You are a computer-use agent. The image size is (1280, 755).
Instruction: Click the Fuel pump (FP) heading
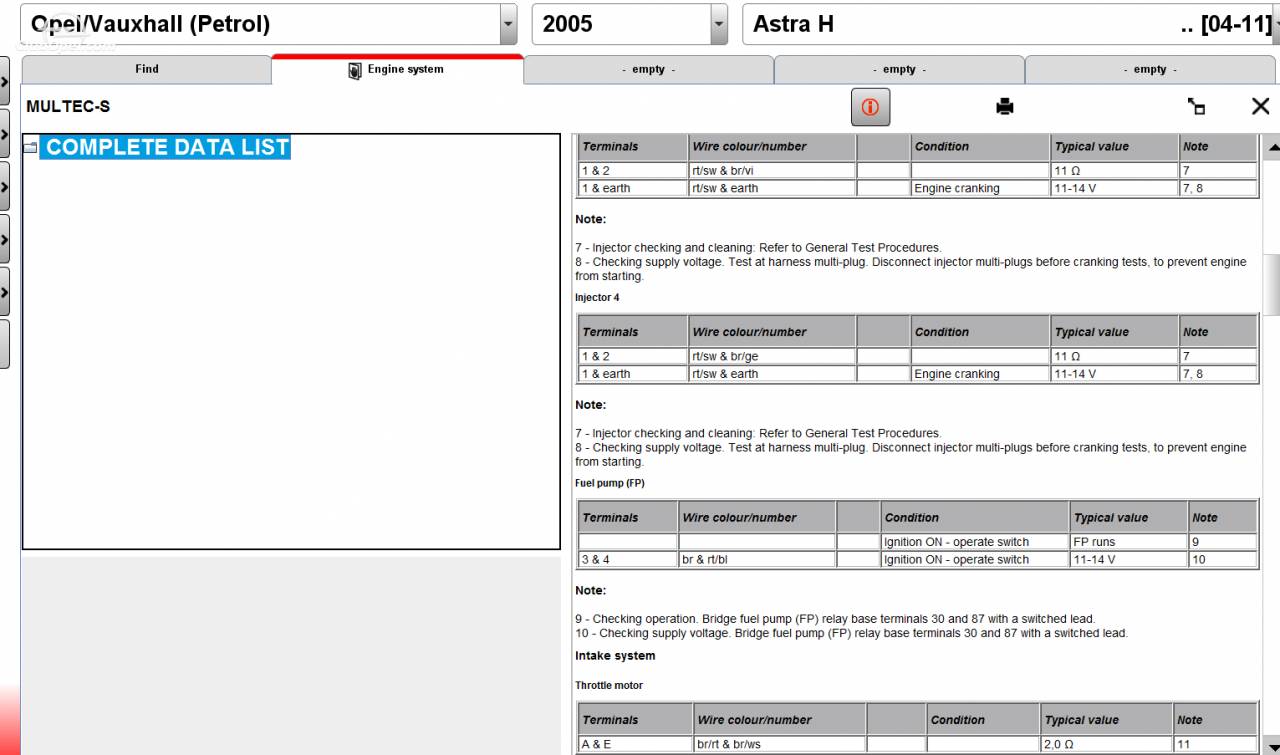[x=610, y=483]
